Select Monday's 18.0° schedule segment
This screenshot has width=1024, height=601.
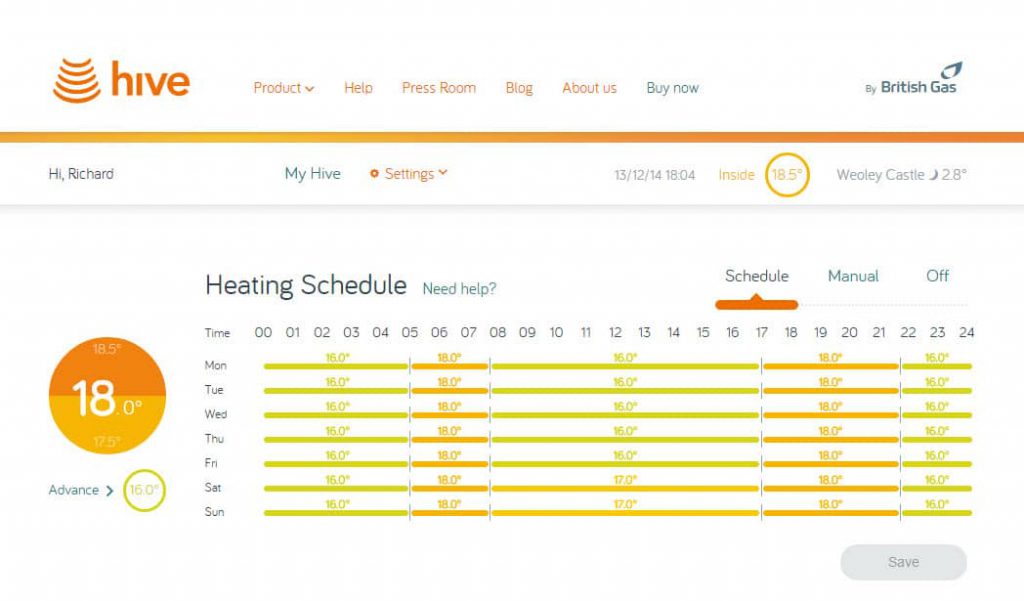click(448, 365)
